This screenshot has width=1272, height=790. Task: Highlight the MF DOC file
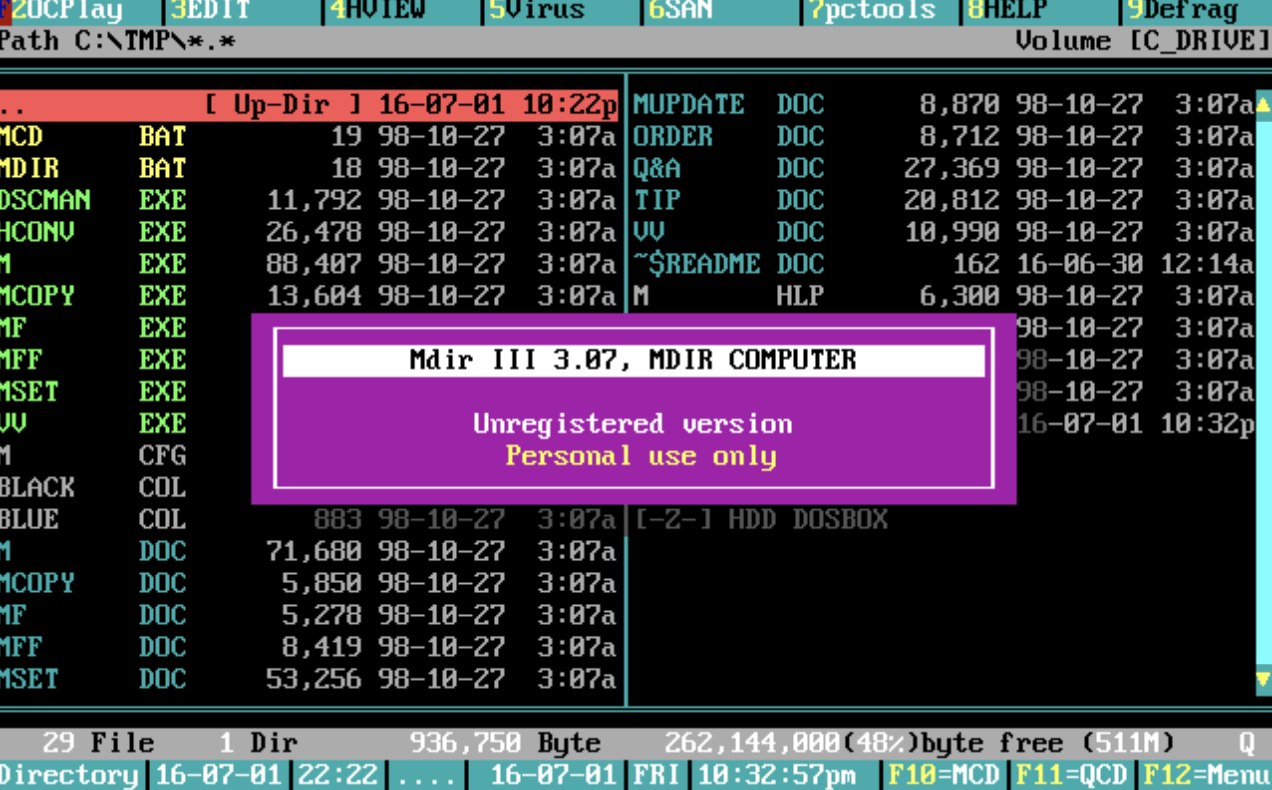coord(309,617)
